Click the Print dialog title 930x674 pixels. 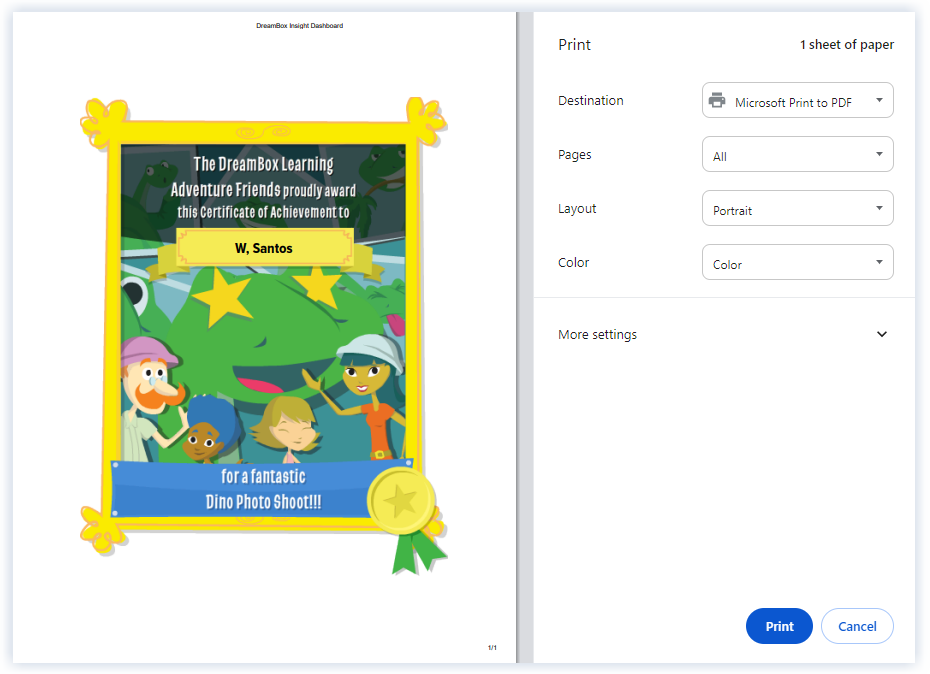point(574,45)
